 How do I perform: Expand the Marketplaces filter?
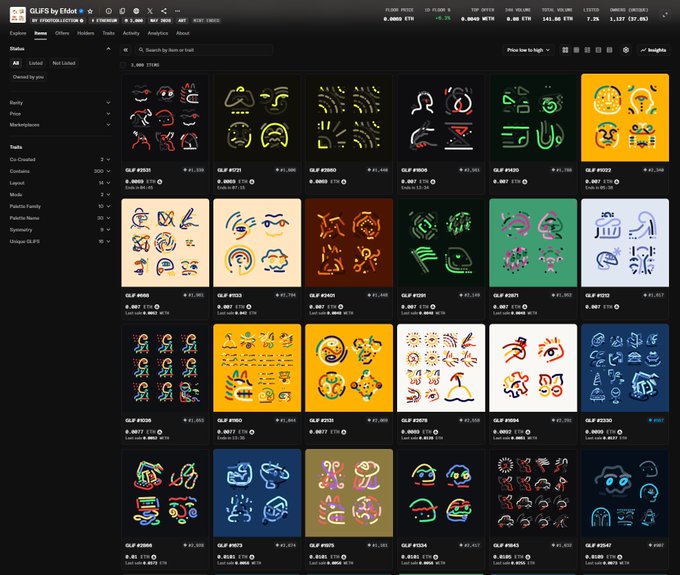(x=60, y=125)
